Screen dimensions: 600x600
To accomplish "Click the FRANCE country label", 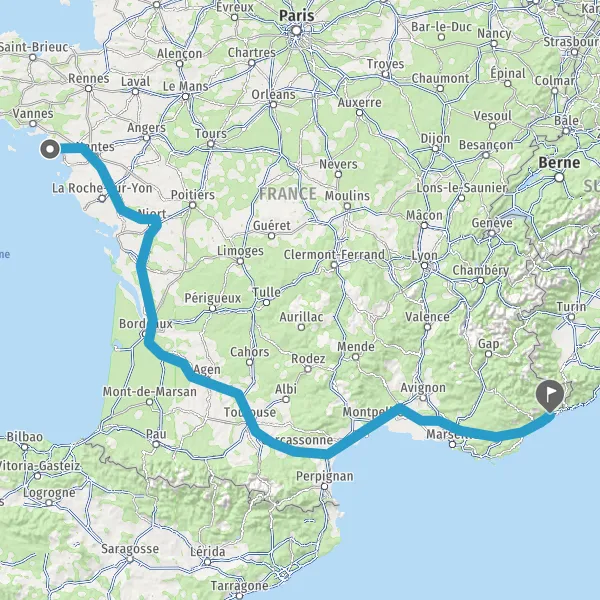I will point(288,194).
